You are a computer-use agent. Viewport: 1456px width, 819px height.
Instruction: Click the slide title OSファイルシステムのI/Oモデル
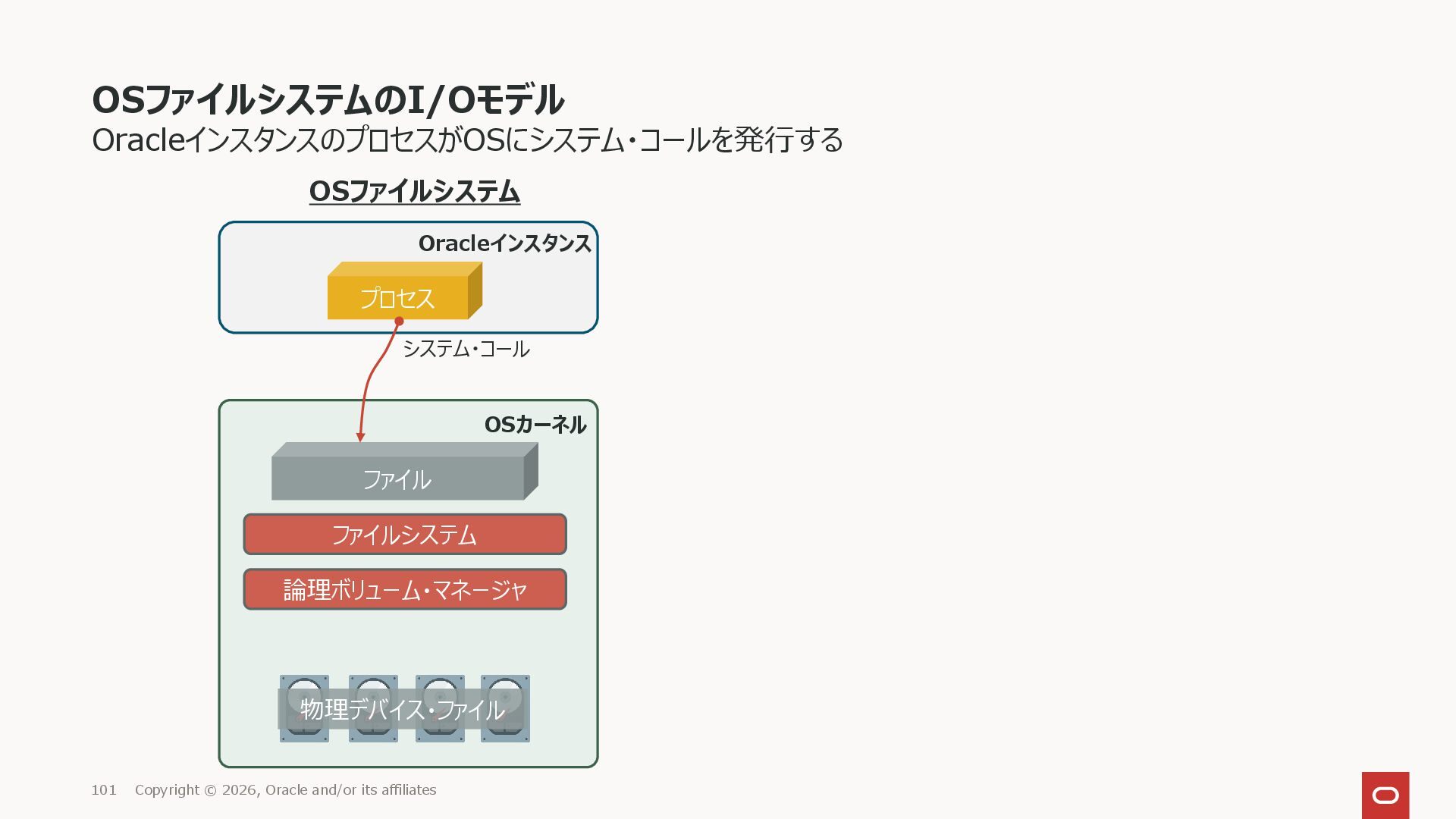click(x=328, y=100)
